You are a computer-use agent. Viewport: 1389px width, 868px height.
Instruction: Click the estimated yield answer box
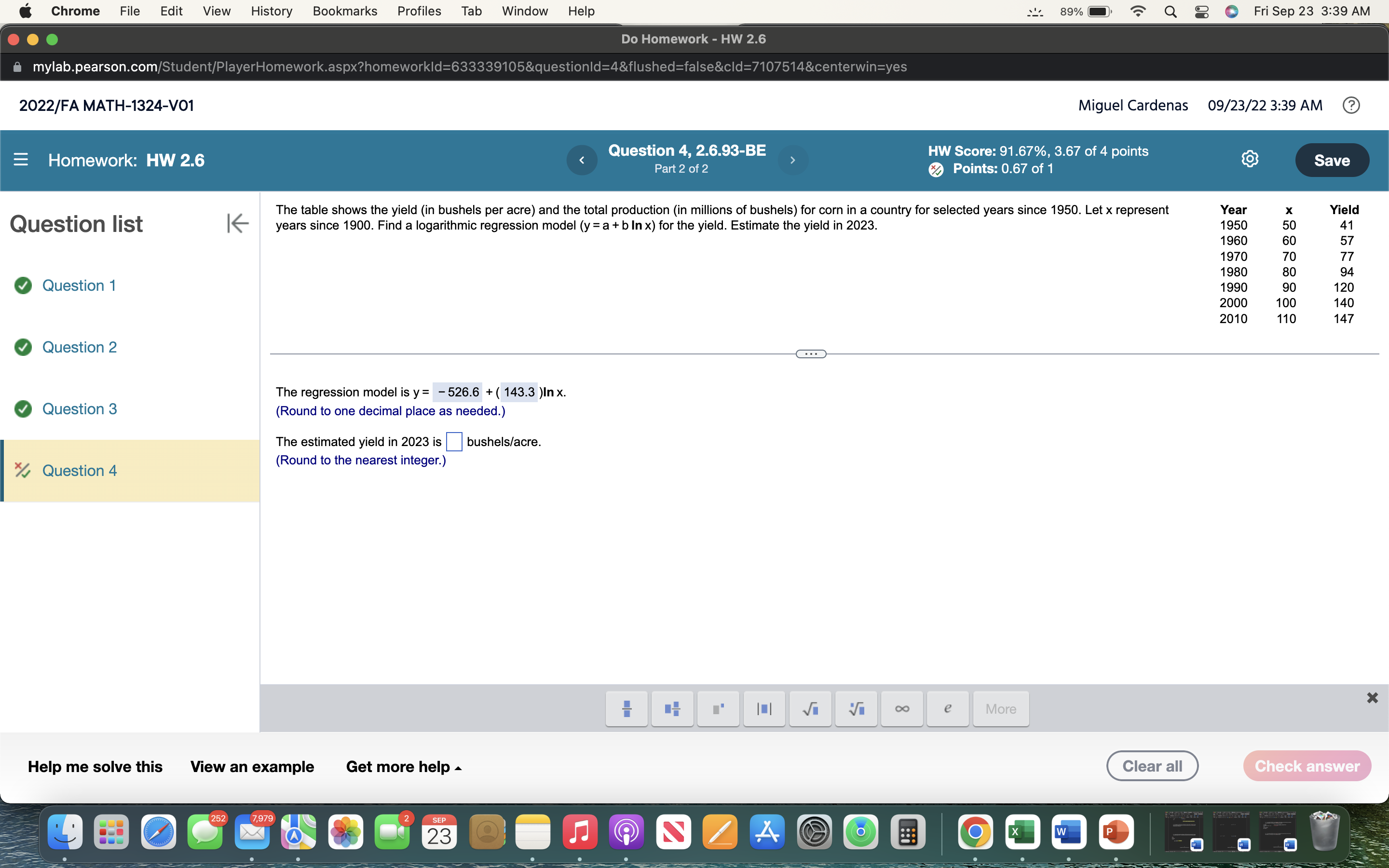pyautogui.click(x=454, y=441)
